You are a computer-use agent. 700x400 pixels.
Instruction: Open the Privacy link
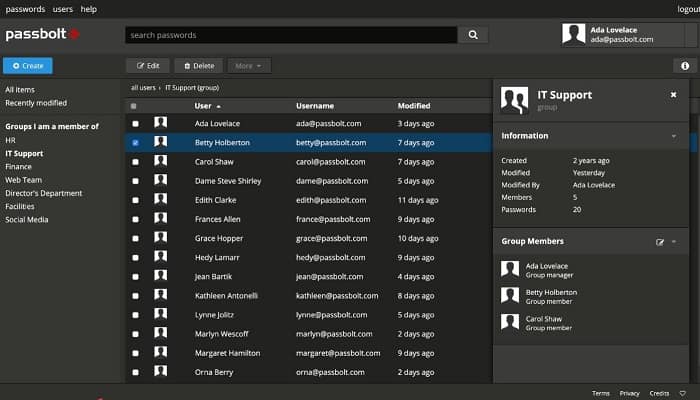coord(629,393)
